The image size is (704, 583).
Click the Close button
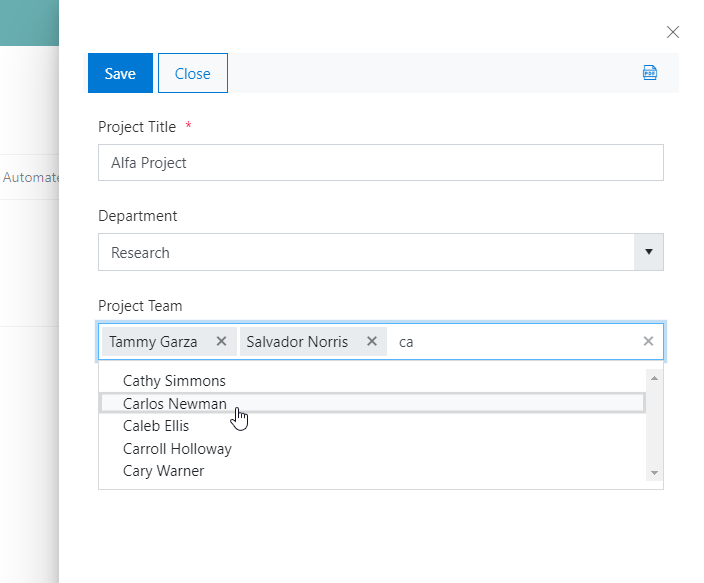[x=193, y=73]
